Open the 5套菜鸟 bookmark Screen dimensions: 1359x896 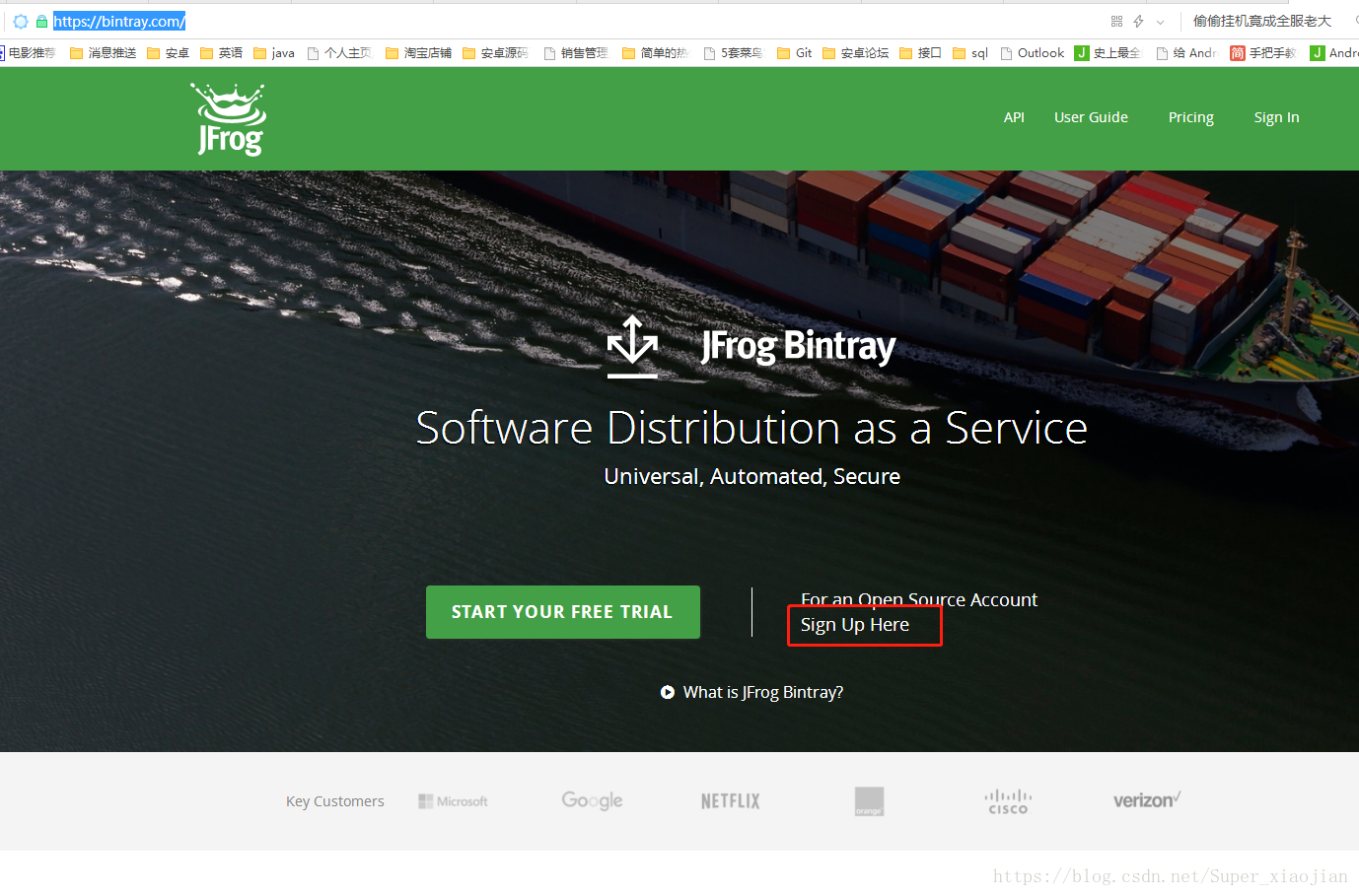(x=733, y=53)
